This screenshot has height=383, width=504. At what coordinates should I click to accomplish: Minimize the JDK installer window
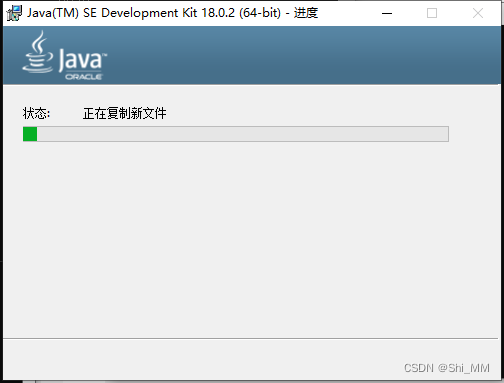387,13
